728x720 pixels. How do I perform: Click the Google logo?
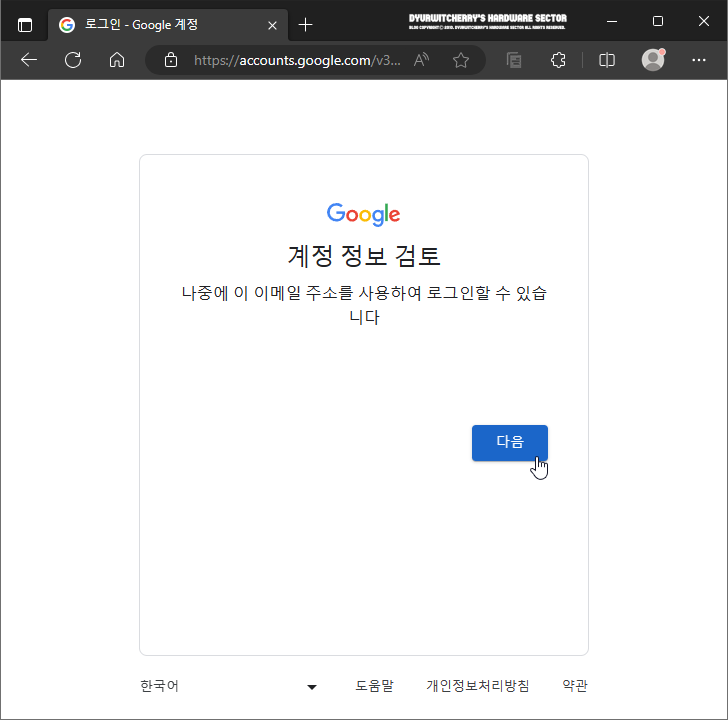(x=364, y=214)
